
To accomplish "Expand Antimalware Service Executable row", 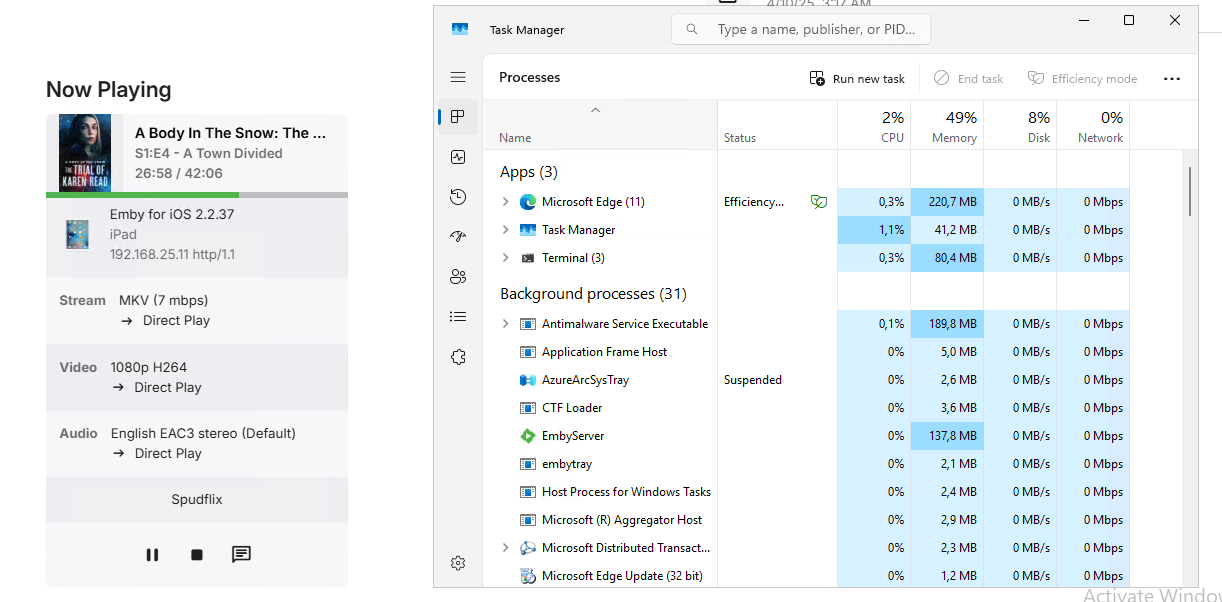I will 505,324.
